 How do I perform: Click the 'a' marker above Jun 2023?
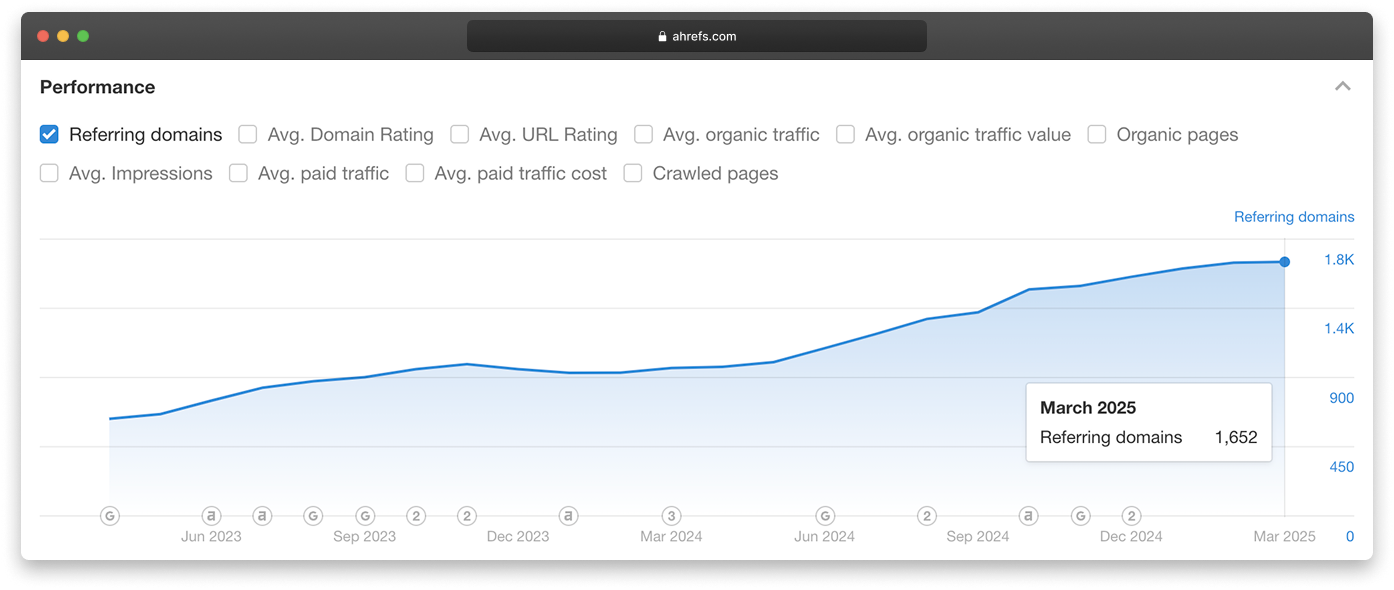(211, 516)
